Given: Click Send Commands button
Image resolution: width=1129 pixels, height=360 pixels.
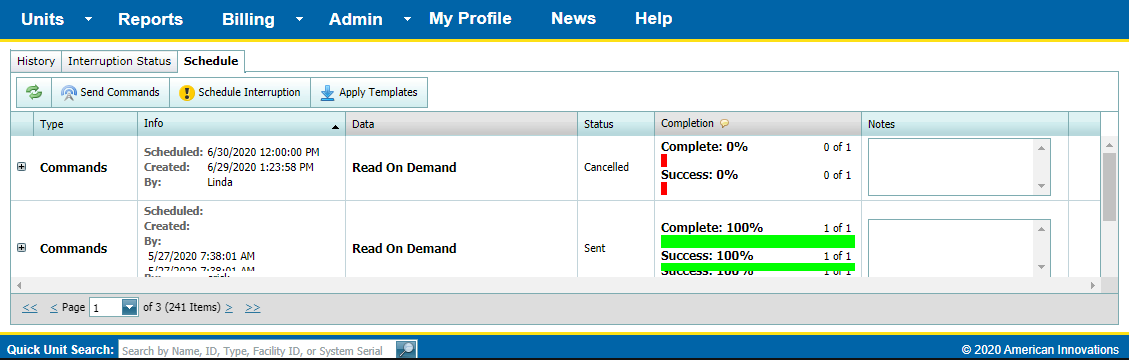Looking at the screenshot, I should tap(110, 92).
